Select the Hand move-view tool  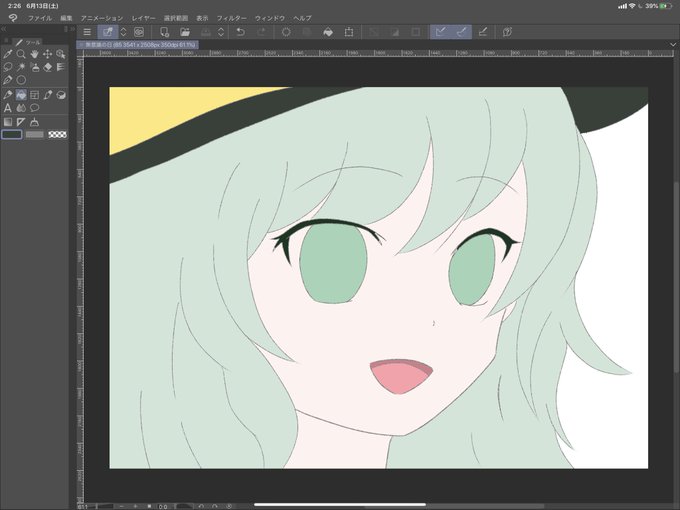tap(34, 54)
